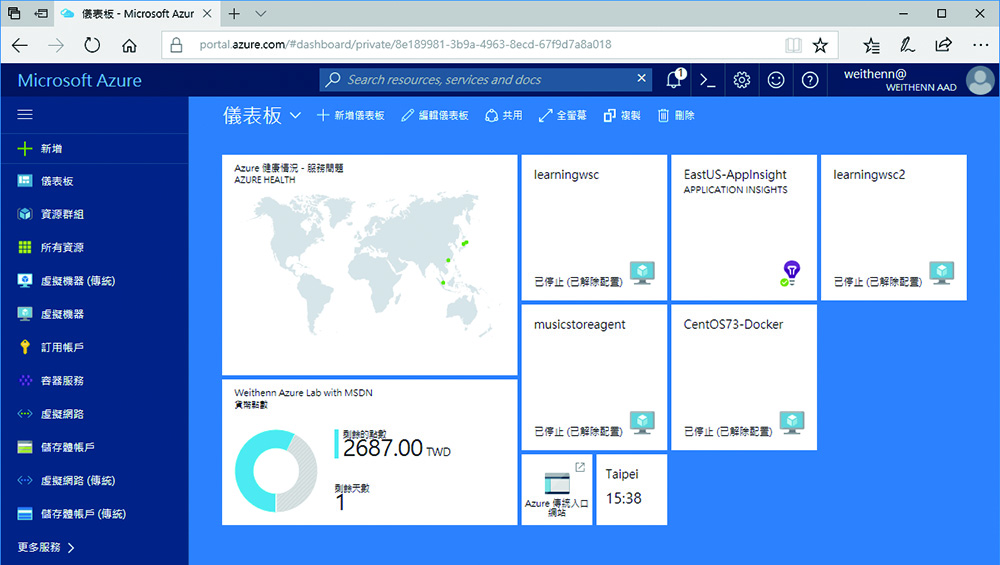The width and height of the screenshot is (1000, 565).
Task: Open the reading view book icon
Action: [793, 45]
